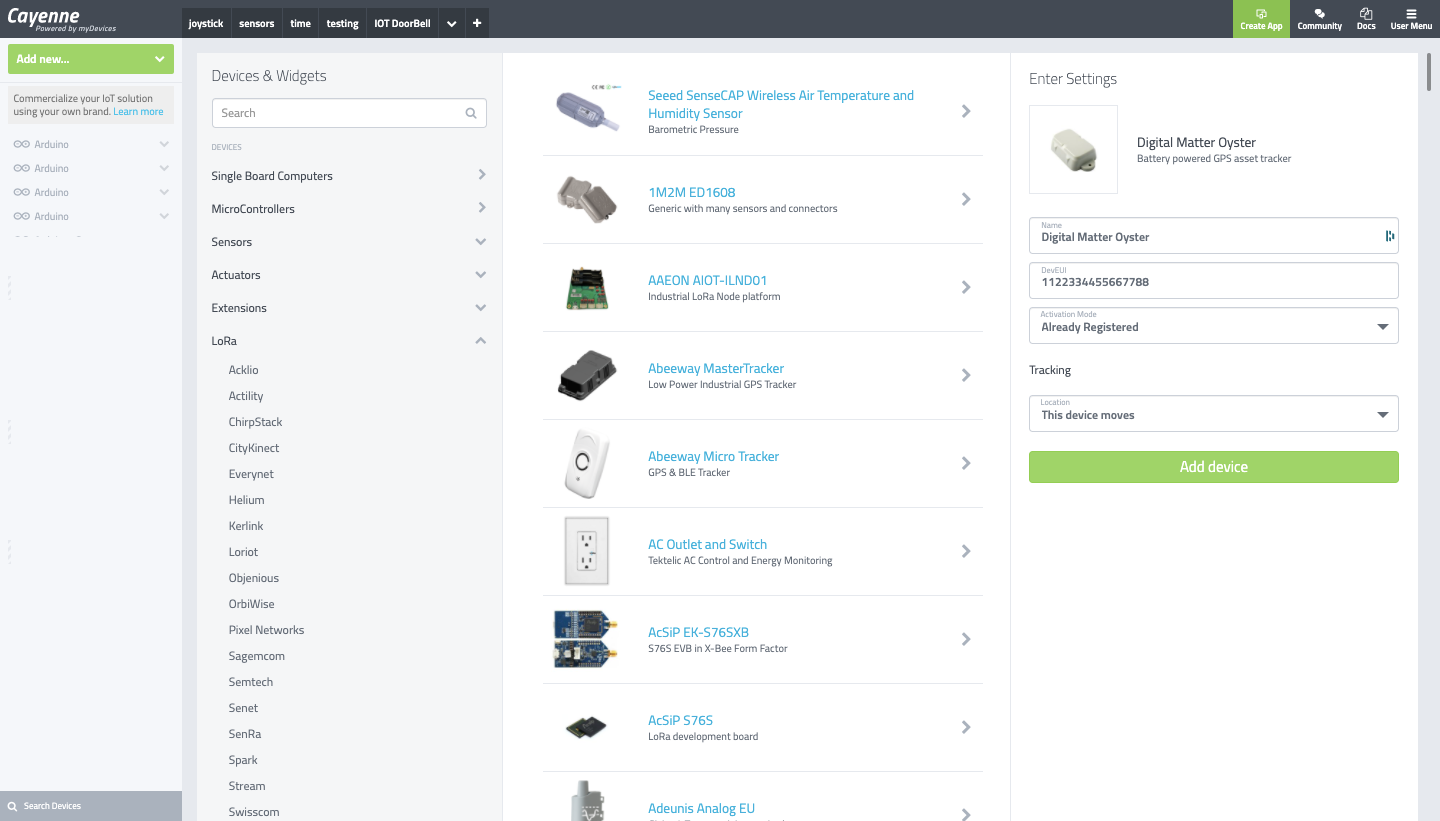Click the Add device button

click(x=1213, y=467)
